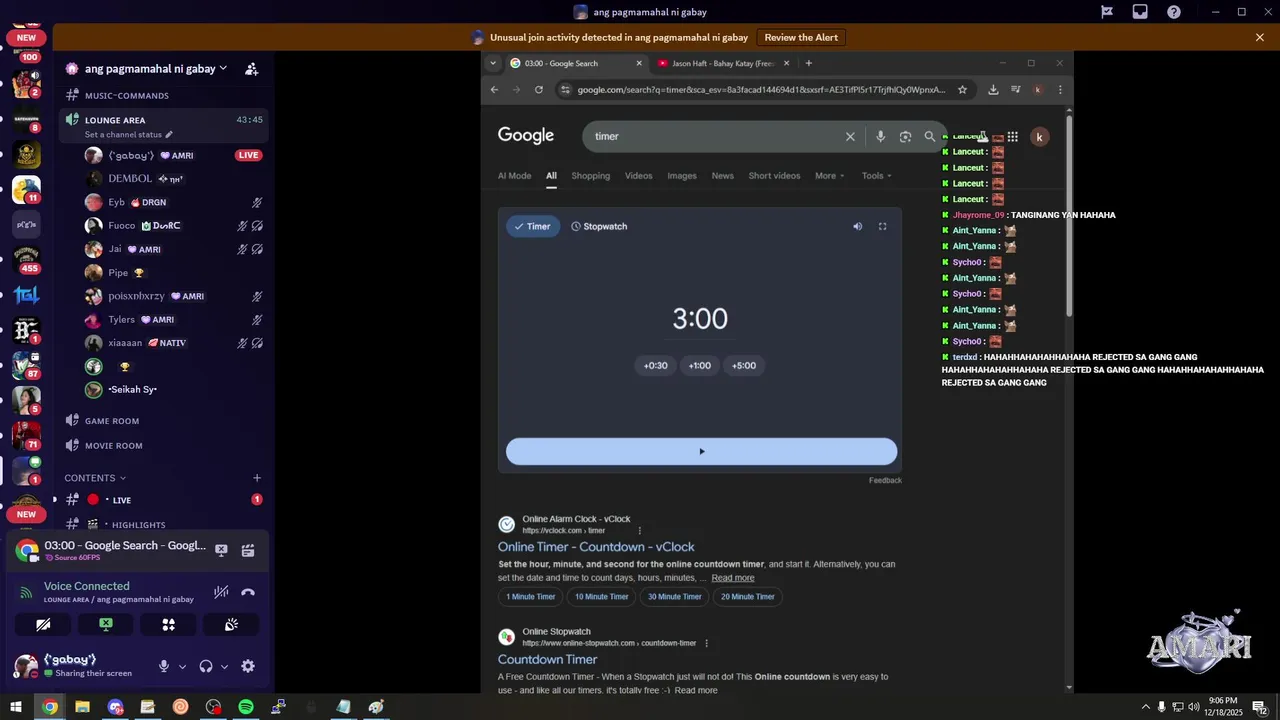Open Online Timer - Countdown vClock link

click(596, 547)
